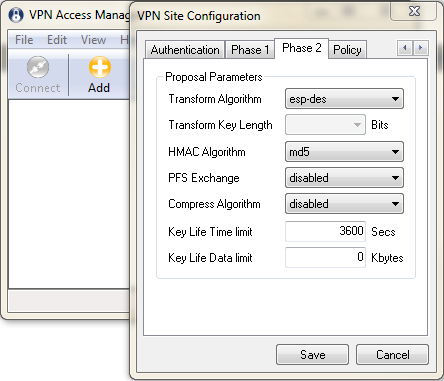Image resolution: width=444 pixels, height=381 pixels.
Task: Expand the Compress Algorithm dropdown
Action: click(344, 204)
